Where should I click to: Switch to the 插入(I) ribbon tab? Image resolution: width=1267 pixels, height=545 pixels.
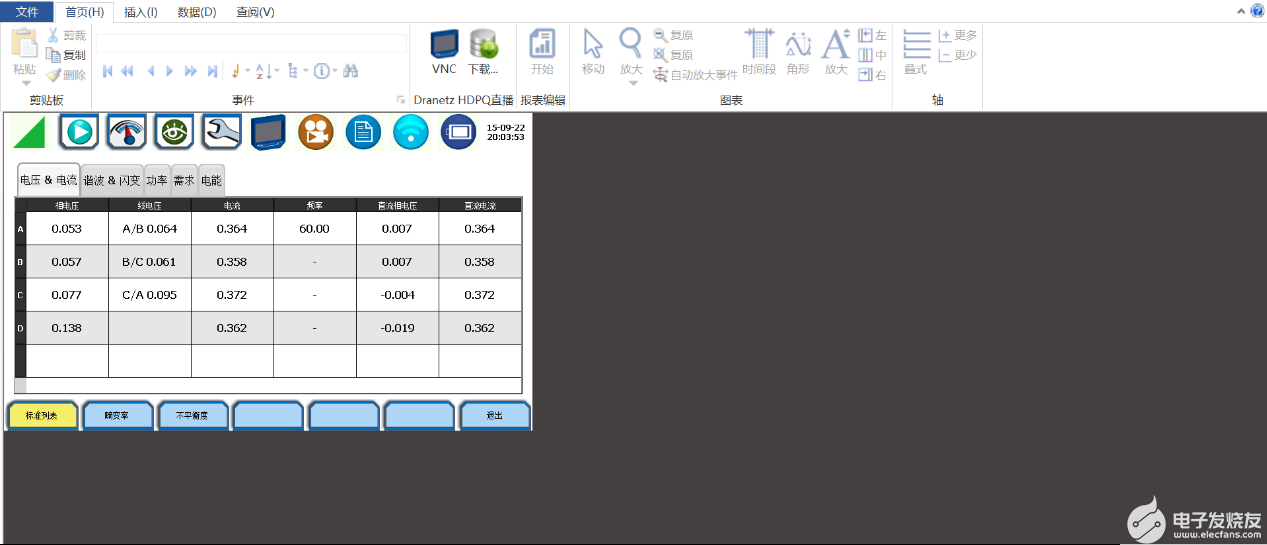click(141, 12)
